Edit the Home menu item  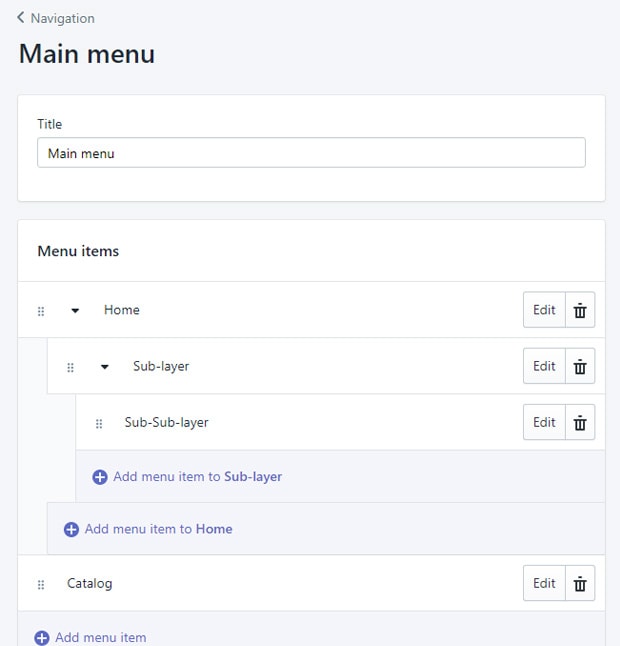(544, 310)
